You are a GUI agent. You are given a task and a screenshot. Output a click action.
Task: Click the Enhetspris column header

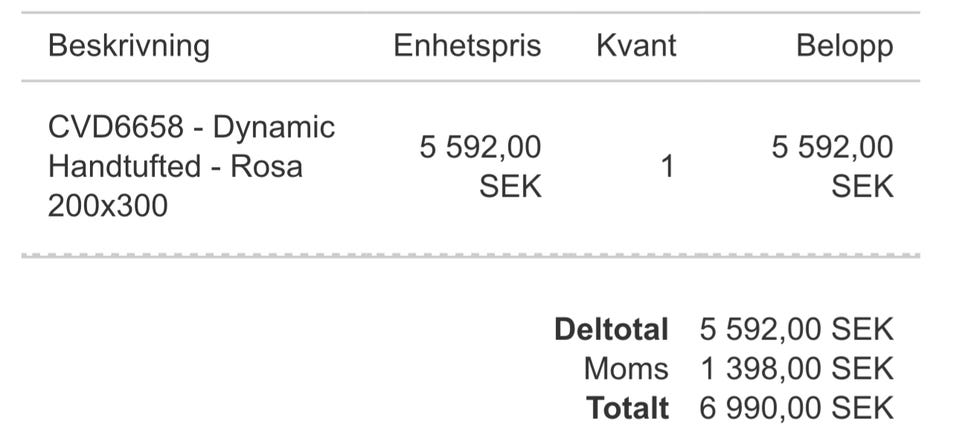pyautogui.click(x=466, y=46)
